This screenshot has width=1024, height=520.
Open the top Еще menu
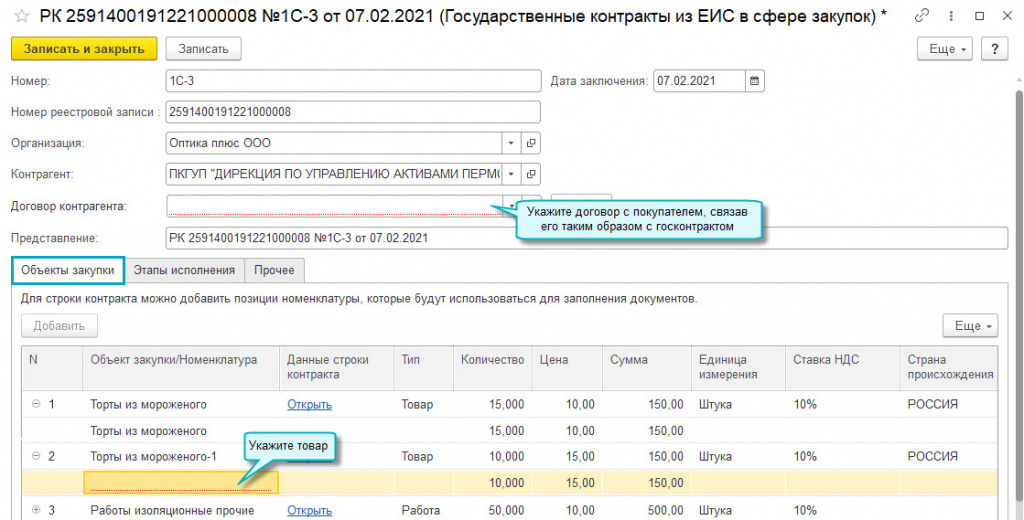tap(945, 49)
